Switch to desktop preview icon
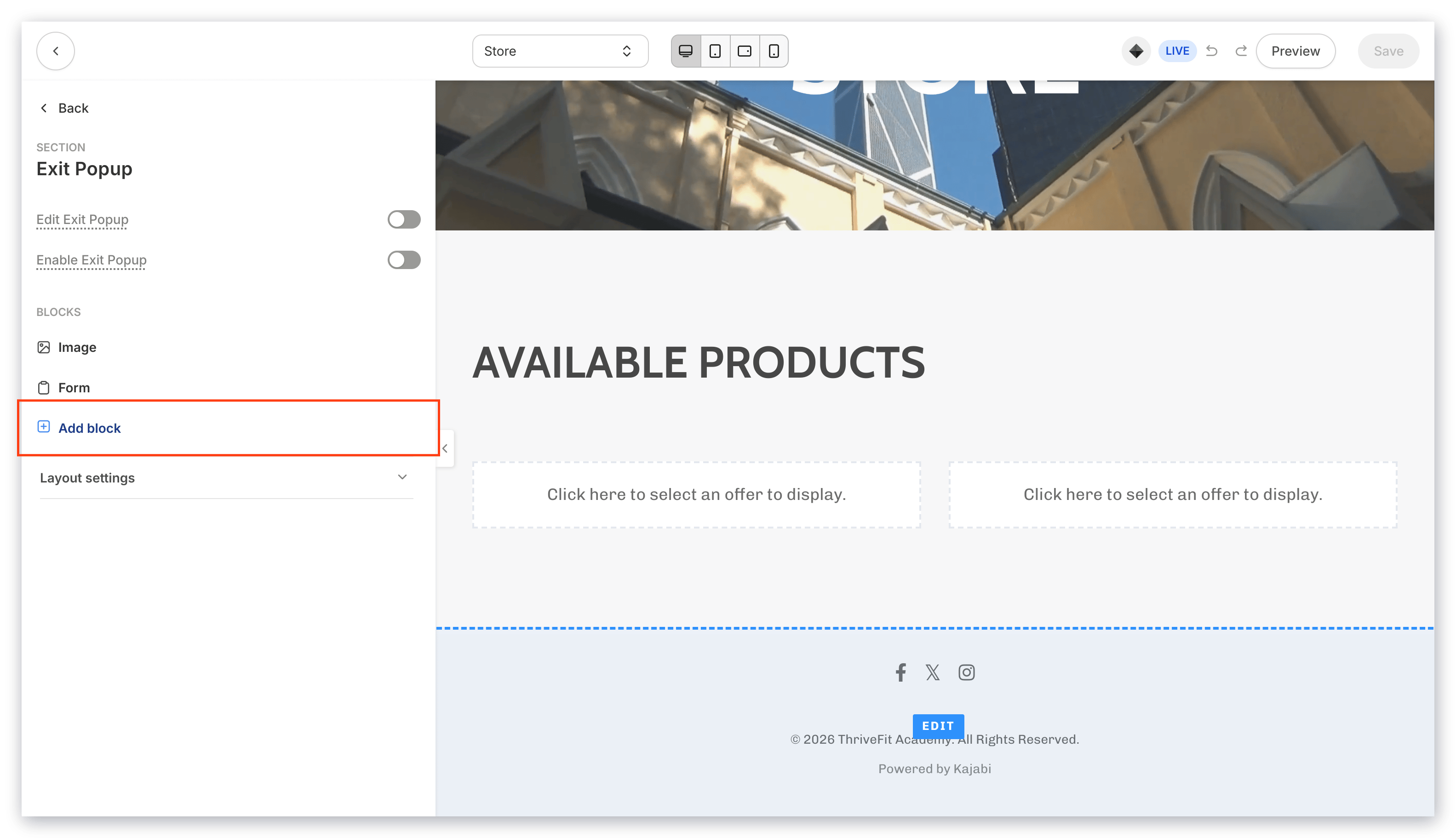This screenshot has height=838, width=1456. [x=685, y=51]
